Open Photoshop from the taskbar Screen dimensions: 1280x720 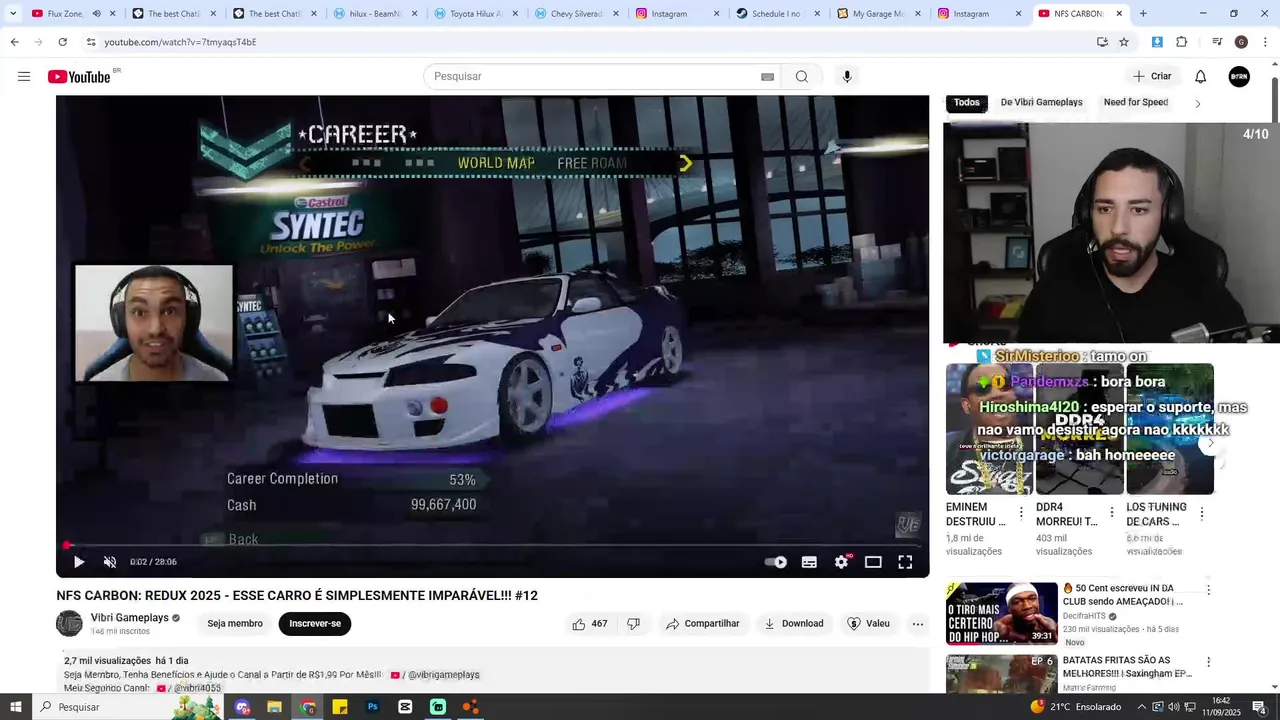point(372,707)
